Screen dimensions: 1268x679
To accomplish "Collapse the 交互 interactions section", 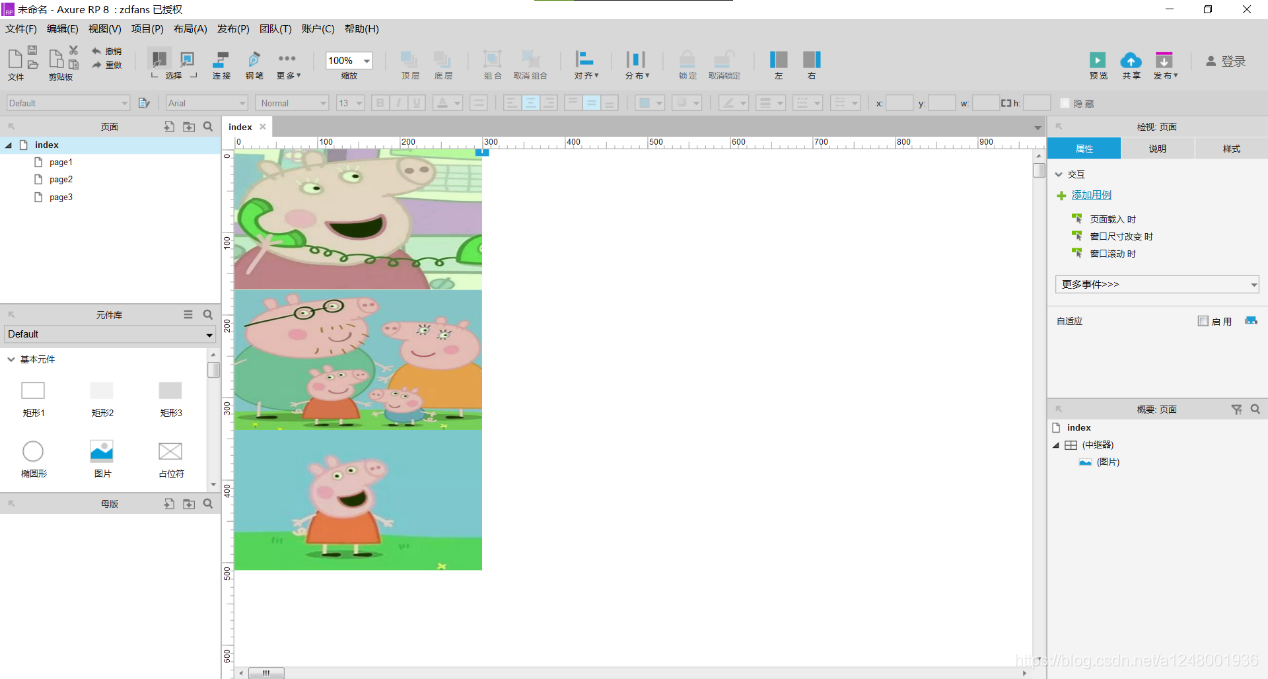I will tap(1059, 174).
